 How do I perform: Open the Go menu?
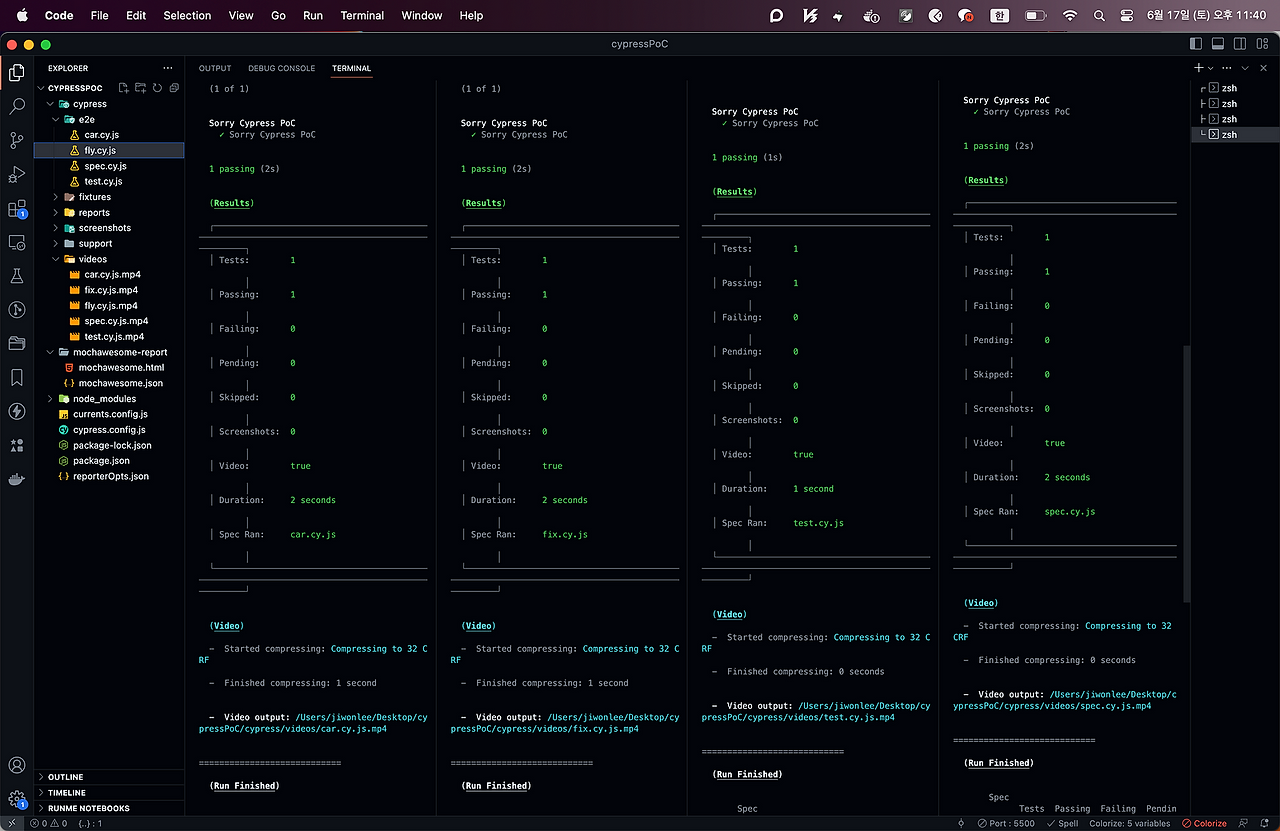pos(279,15)
